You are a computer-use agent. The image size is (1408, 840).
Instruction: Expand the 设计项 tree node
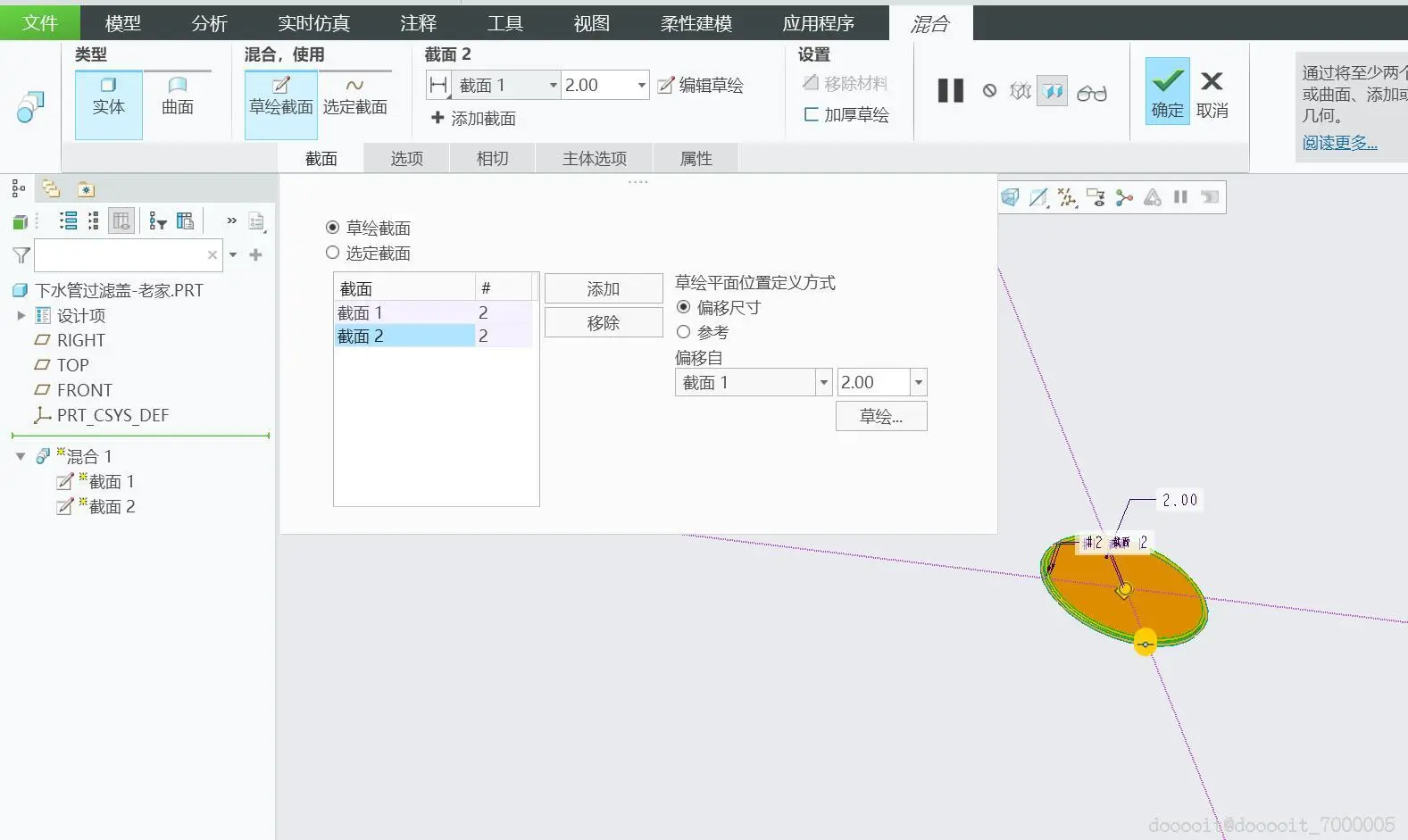pos(21,315)
